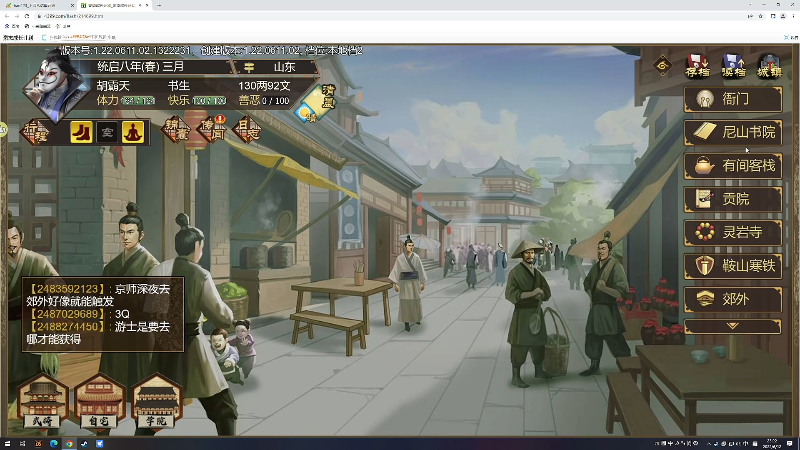Open 鞍山寒铁 shop

[733, 266]
